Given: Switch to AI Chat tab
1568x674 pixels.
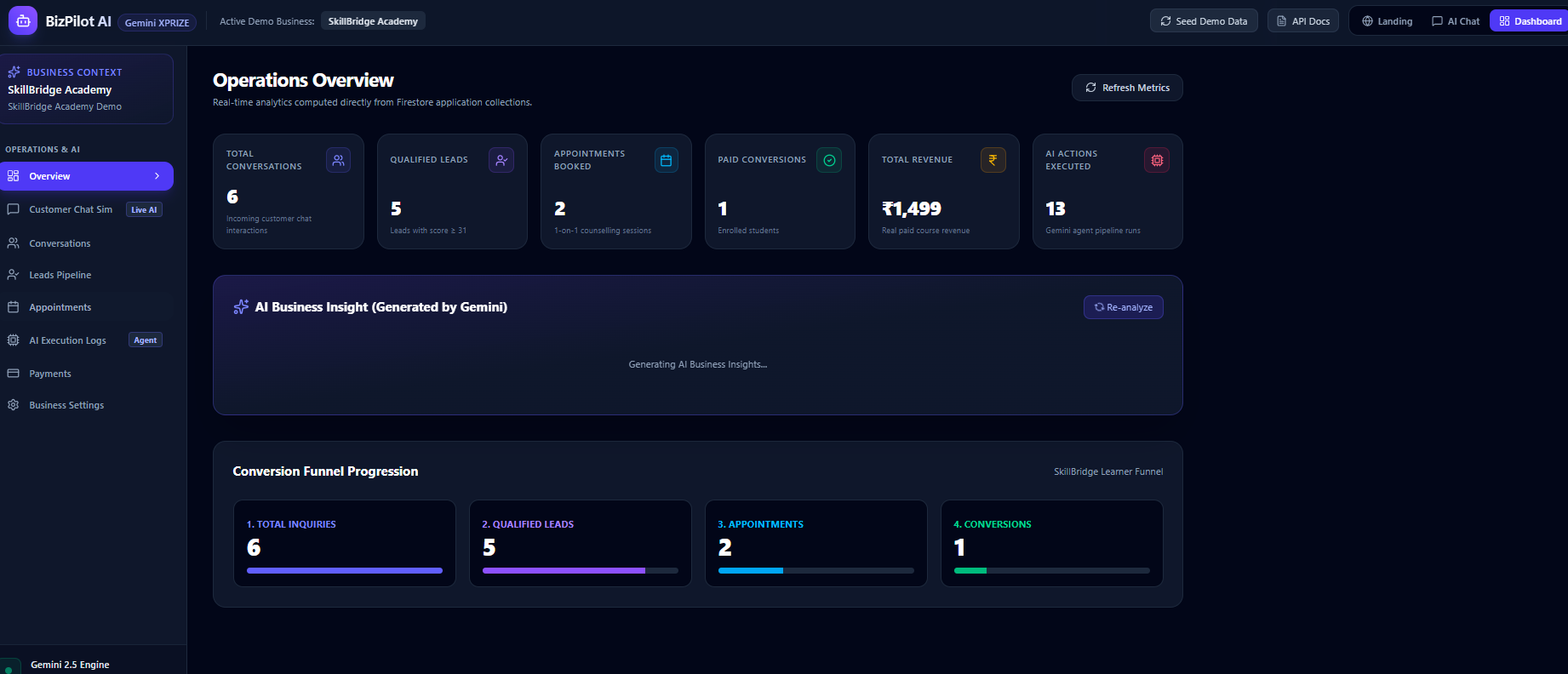Looking at the screenshot, I should click(1456, 21).
